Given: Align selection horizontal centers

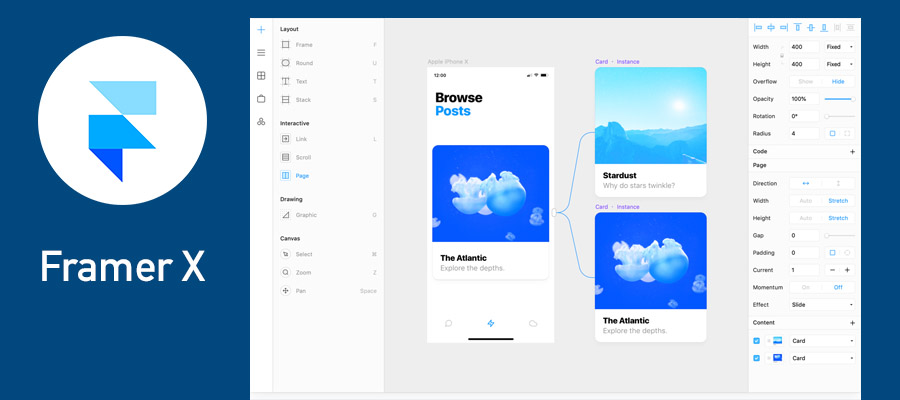Looking at the screenshot, I should pos(771,27).
